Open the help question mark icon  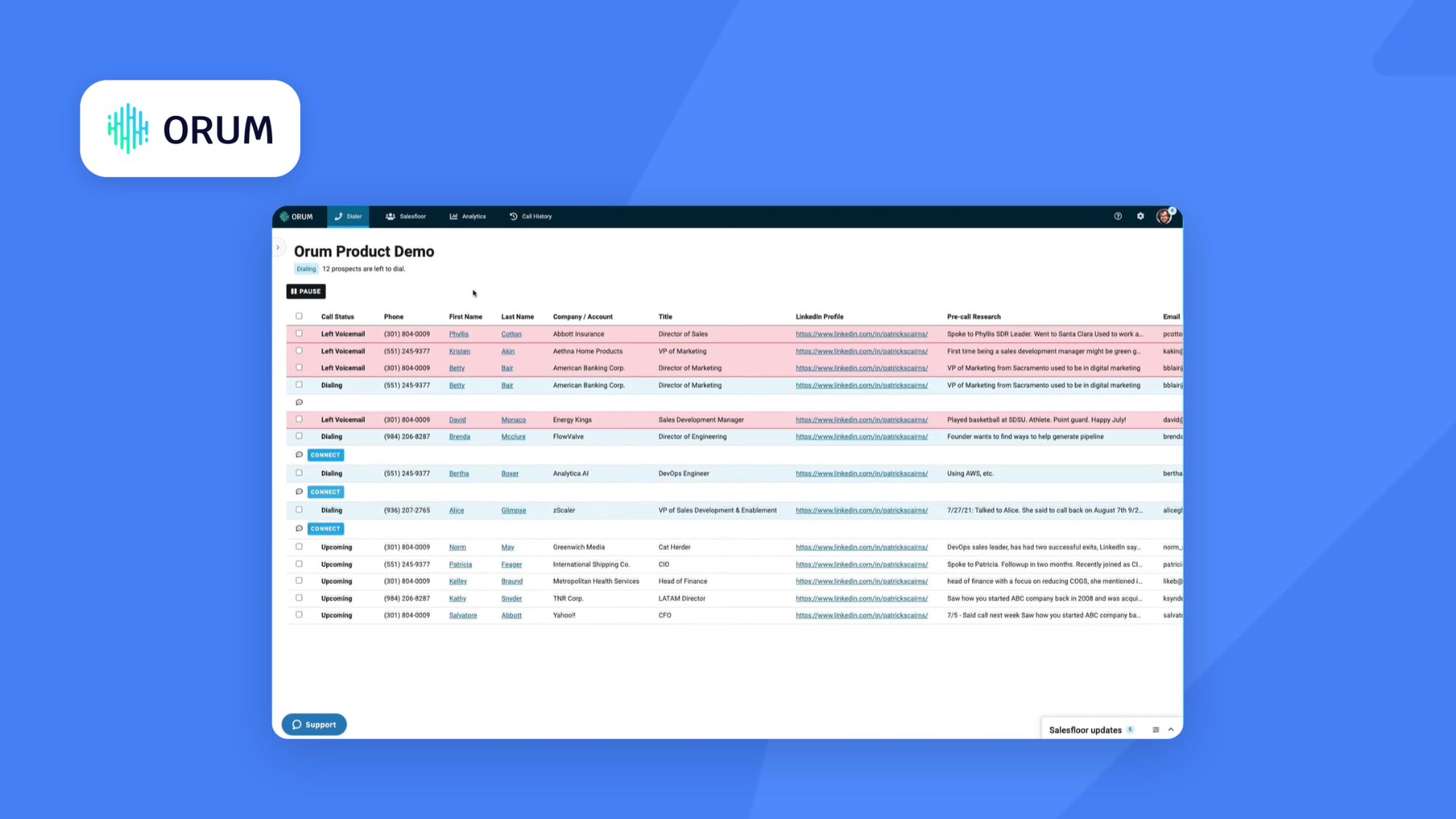pyautogui.click(x=1117, y=216)
